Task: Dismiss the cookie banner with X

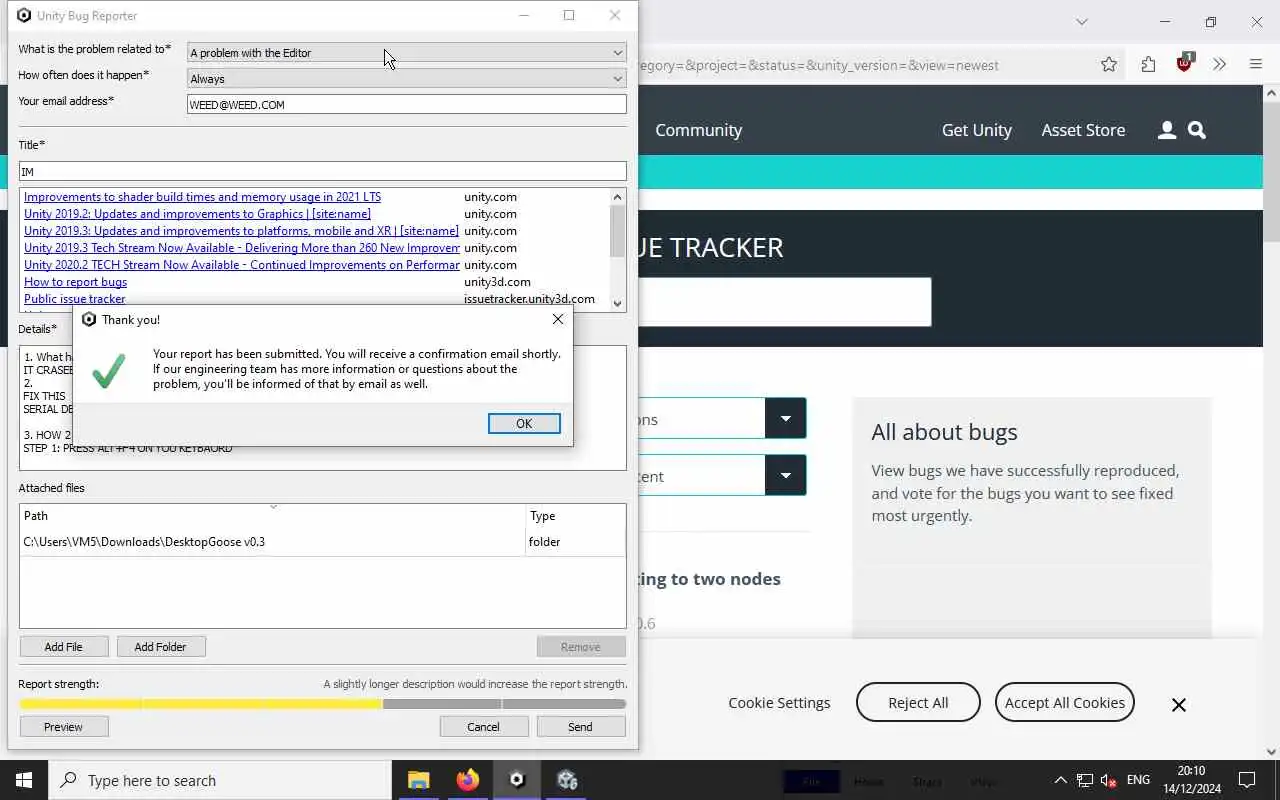Action: (1179, 705)
